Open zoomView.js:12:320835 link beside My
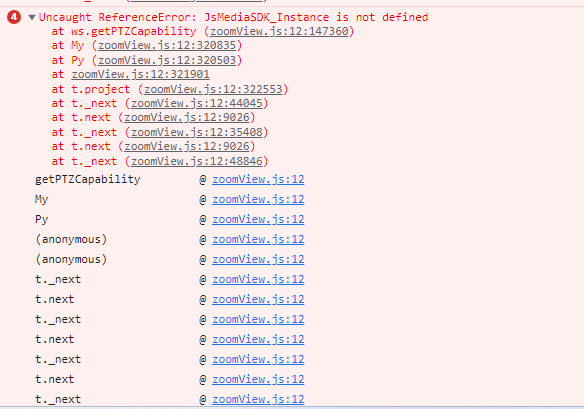Viewport: 584px width, 409px height. coord(167,45)
